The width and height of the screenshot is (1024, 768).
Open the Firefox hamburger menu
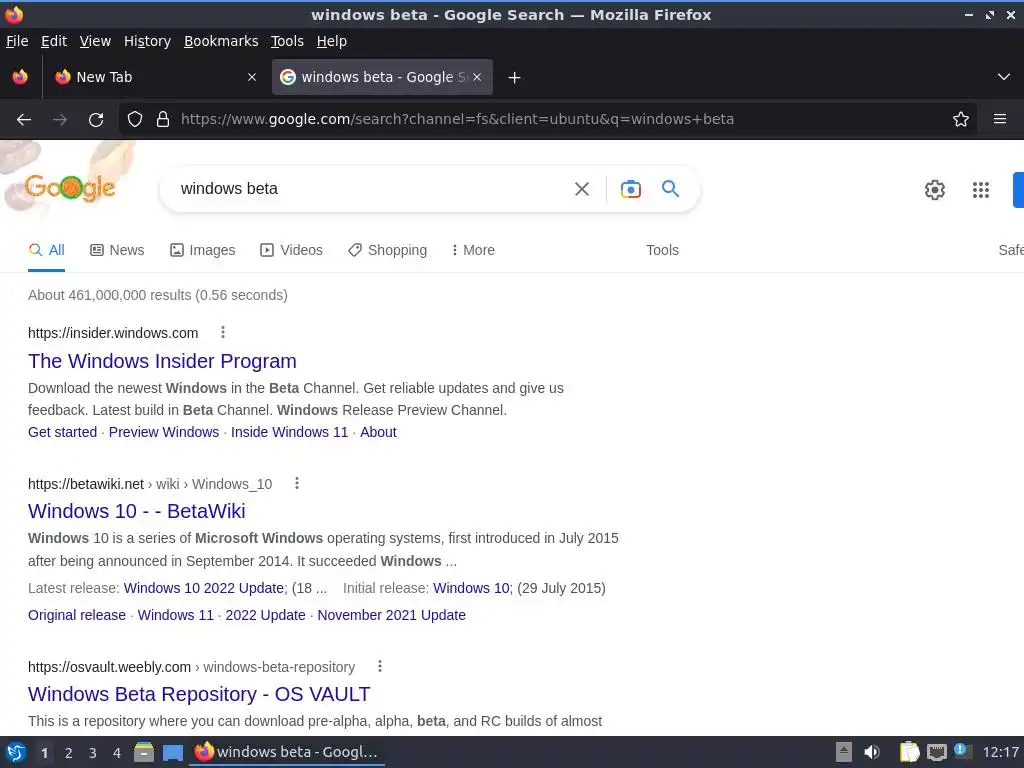coord(1000,119)
